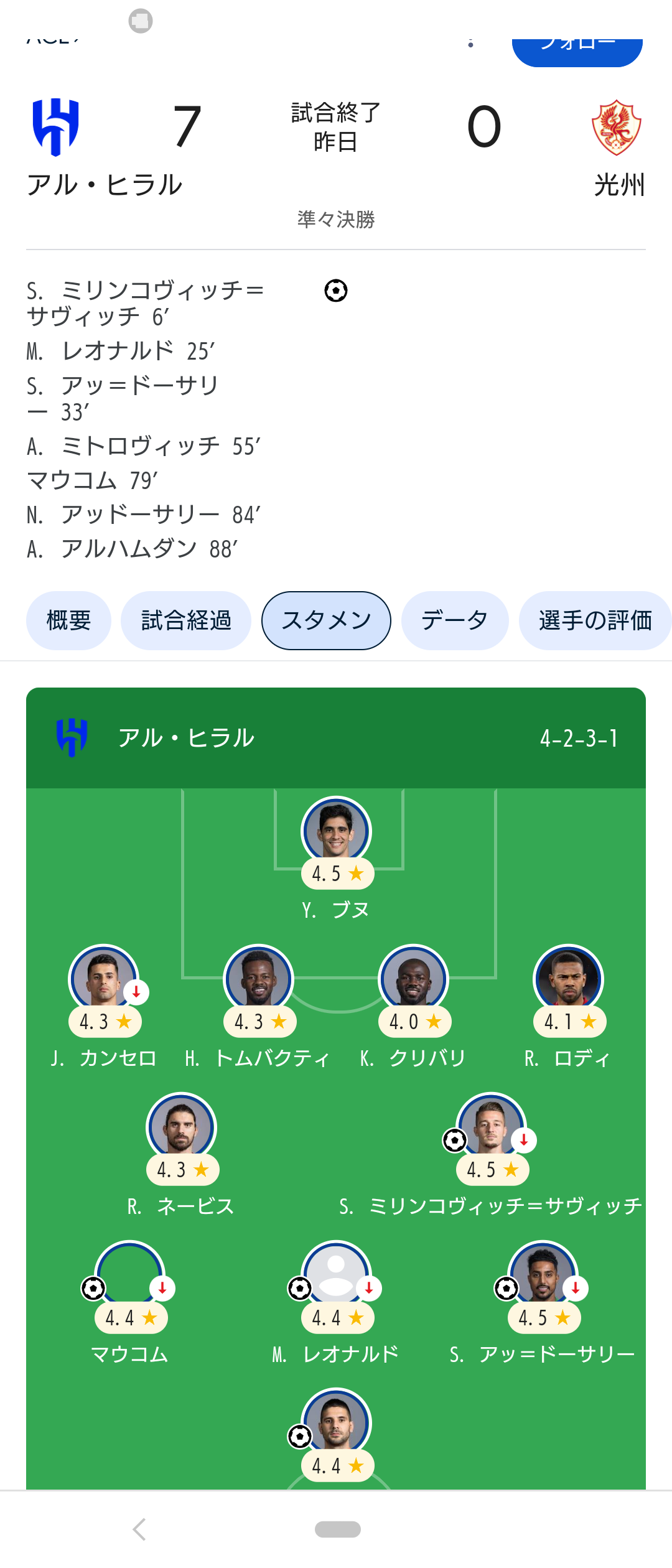Tap the 4.5 star rating under ミリンコヴィッチ=サヴィッチ

492,1170
